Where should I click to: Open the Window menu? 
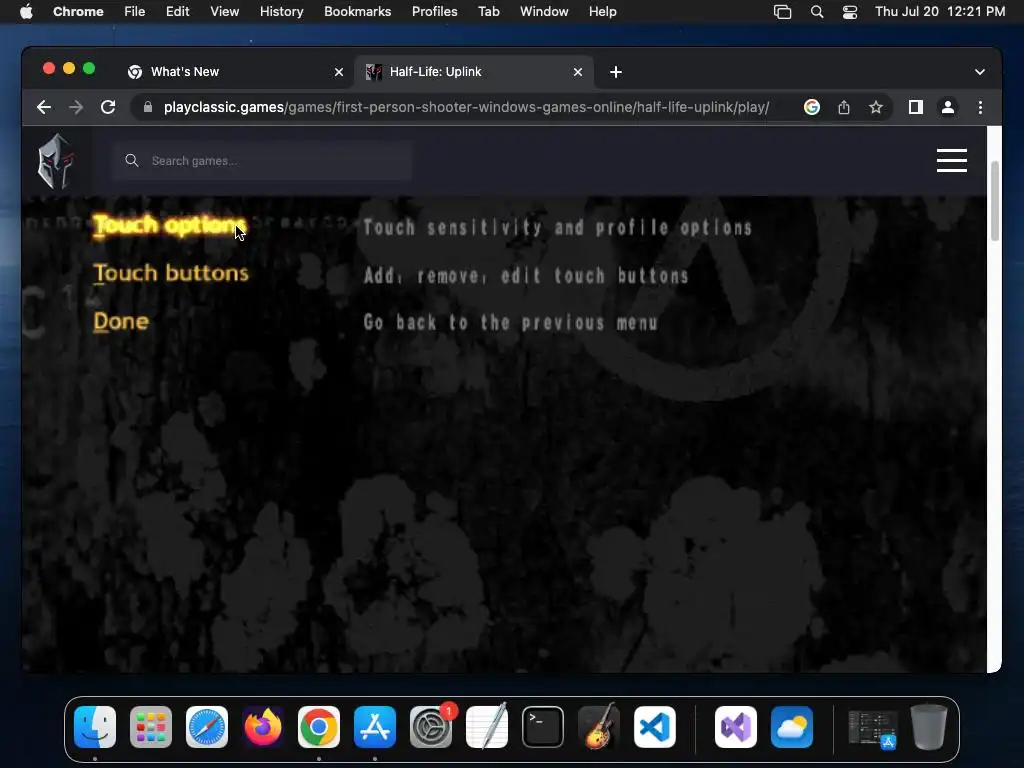point(544,12)
